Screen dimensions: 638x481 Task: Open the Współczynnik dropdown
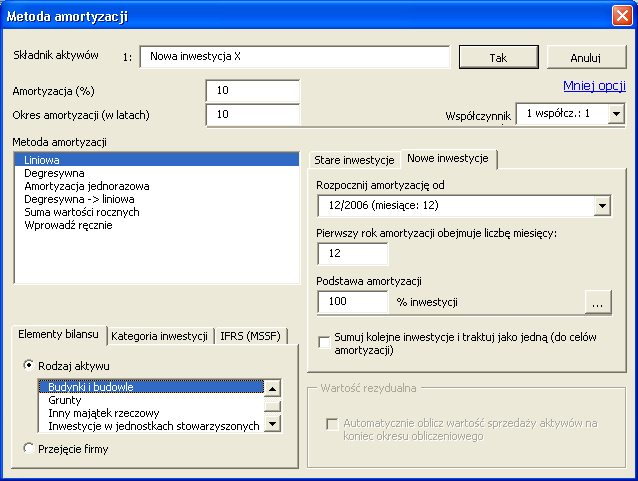click(616, 114)
